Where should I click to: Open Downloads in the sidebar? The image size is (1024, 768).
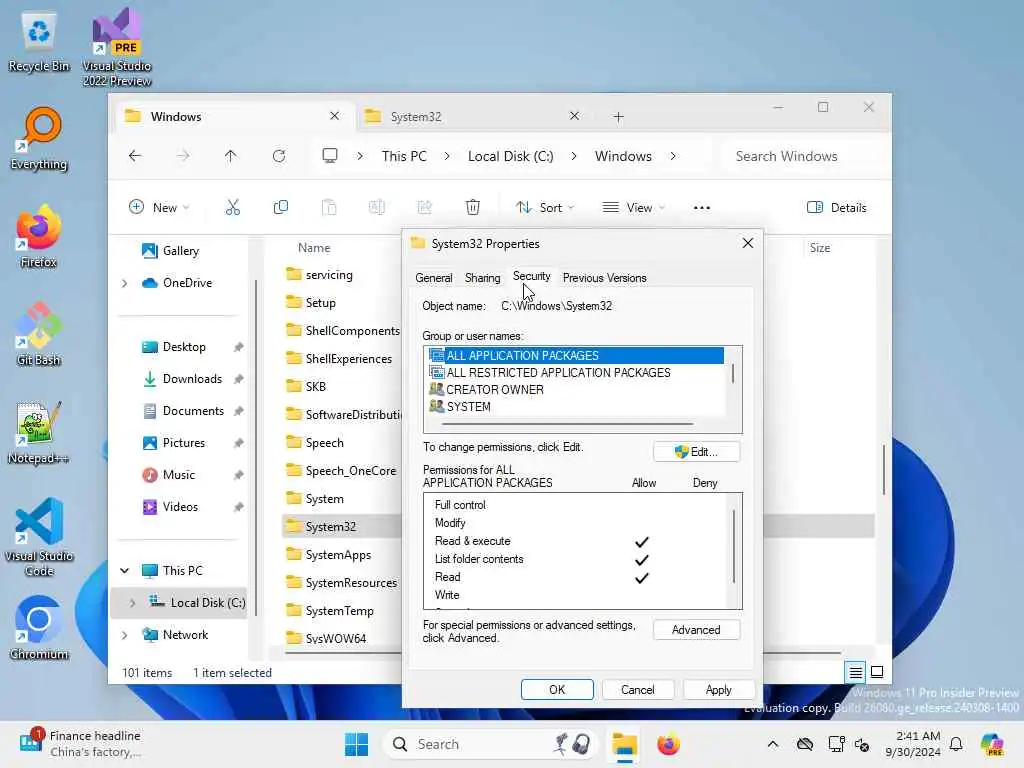[x=192, y=379]
